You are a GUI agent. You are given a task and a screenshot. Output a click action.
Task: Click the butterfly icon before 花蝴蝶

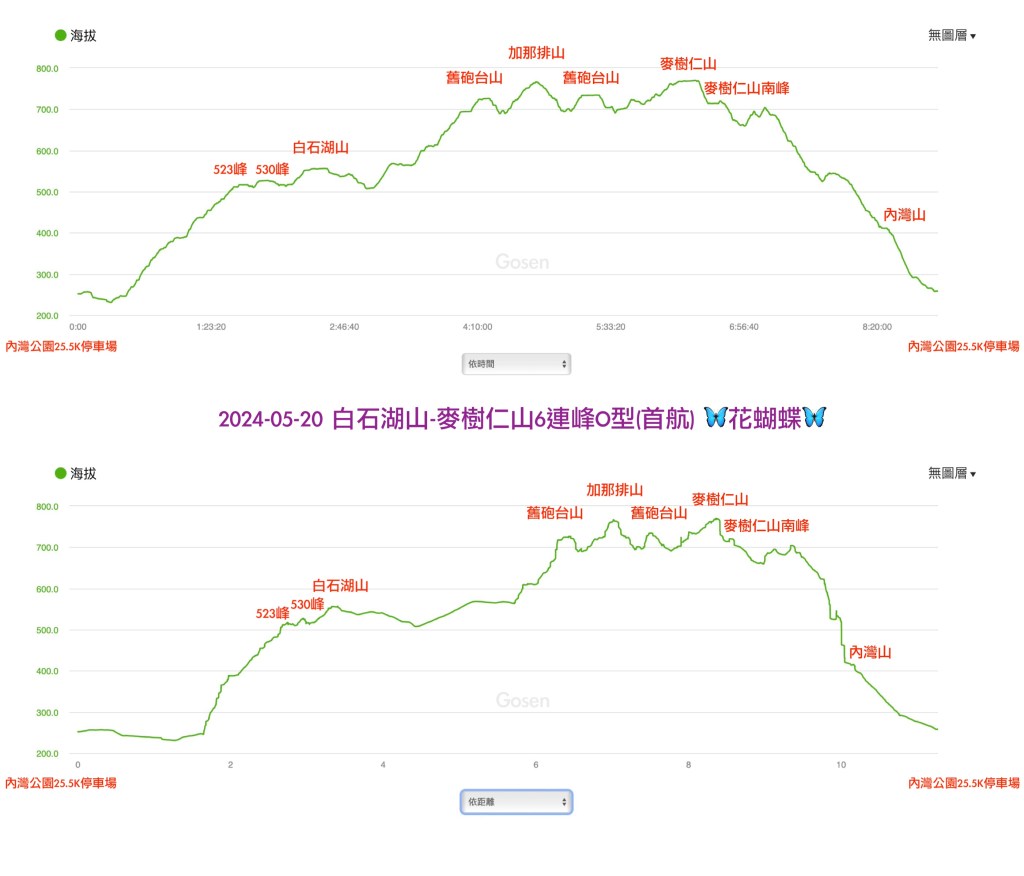714,419
